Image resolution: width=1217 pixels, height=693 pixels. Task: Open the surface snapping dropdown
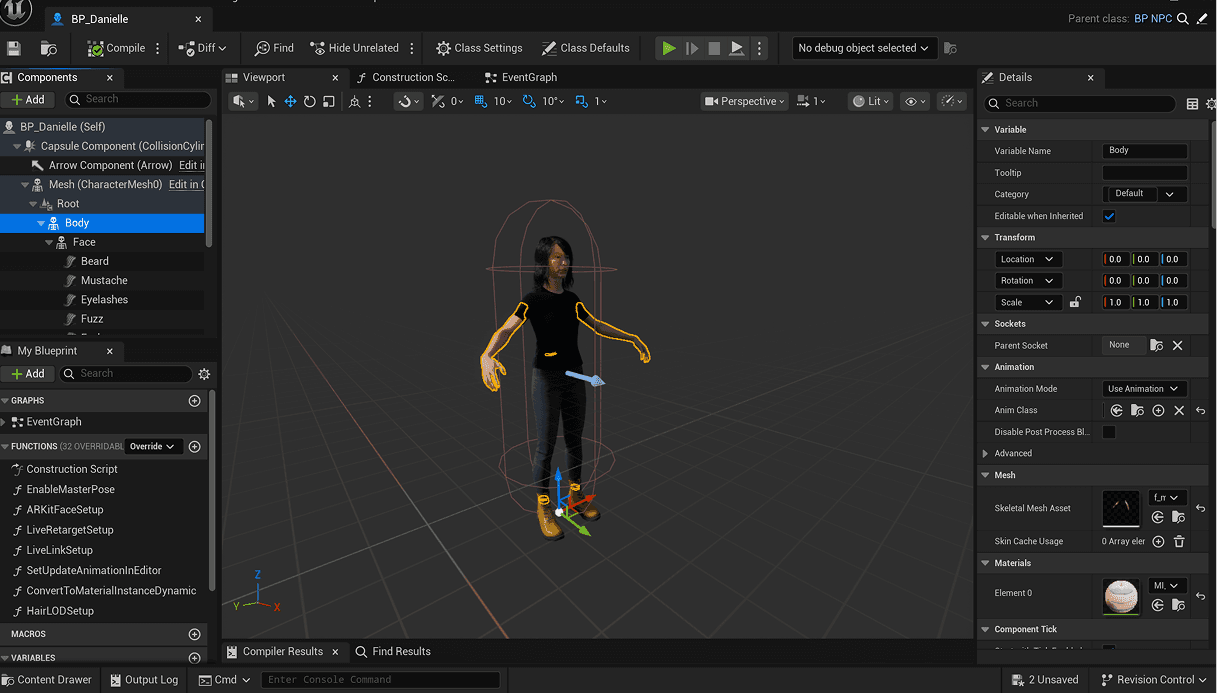click(x=407, y=101)
